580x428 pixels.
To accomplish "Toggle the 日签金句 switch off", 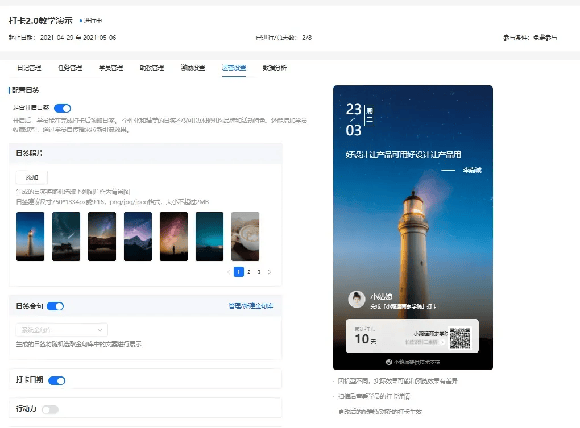I will [x=55, y=306].
